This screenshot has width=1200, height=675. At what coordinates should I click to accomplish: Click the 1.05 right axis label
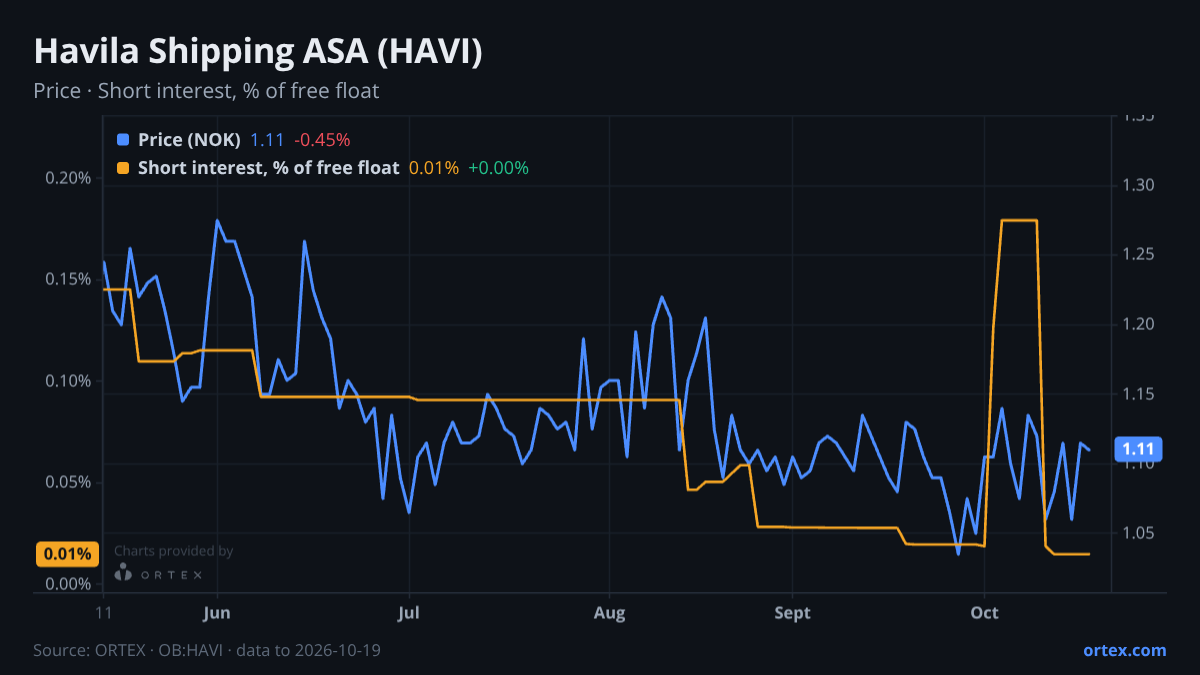click(x=1138, y=533)
